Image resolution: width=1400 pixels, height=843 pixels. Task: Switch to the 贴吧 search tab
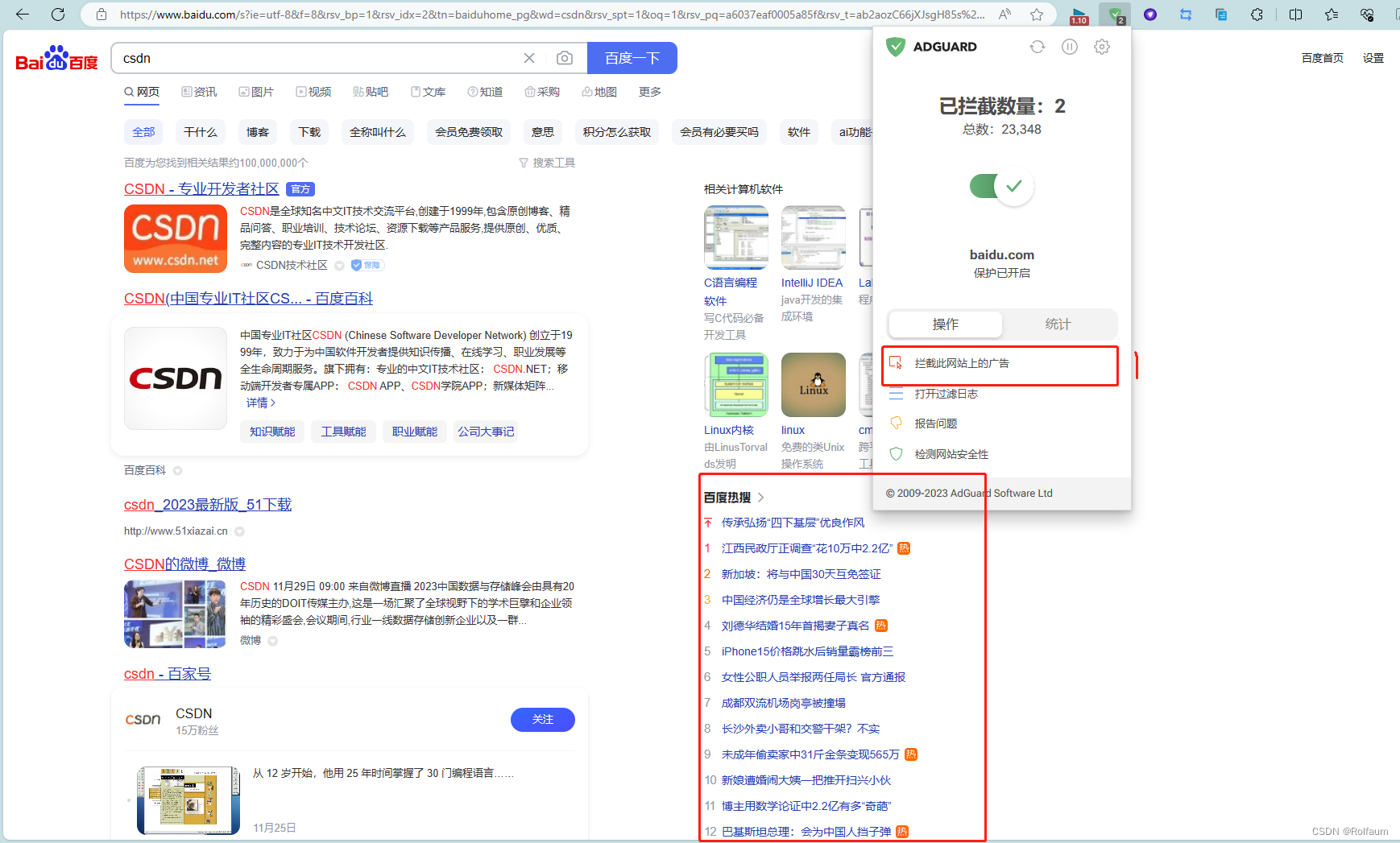[371, 92]
